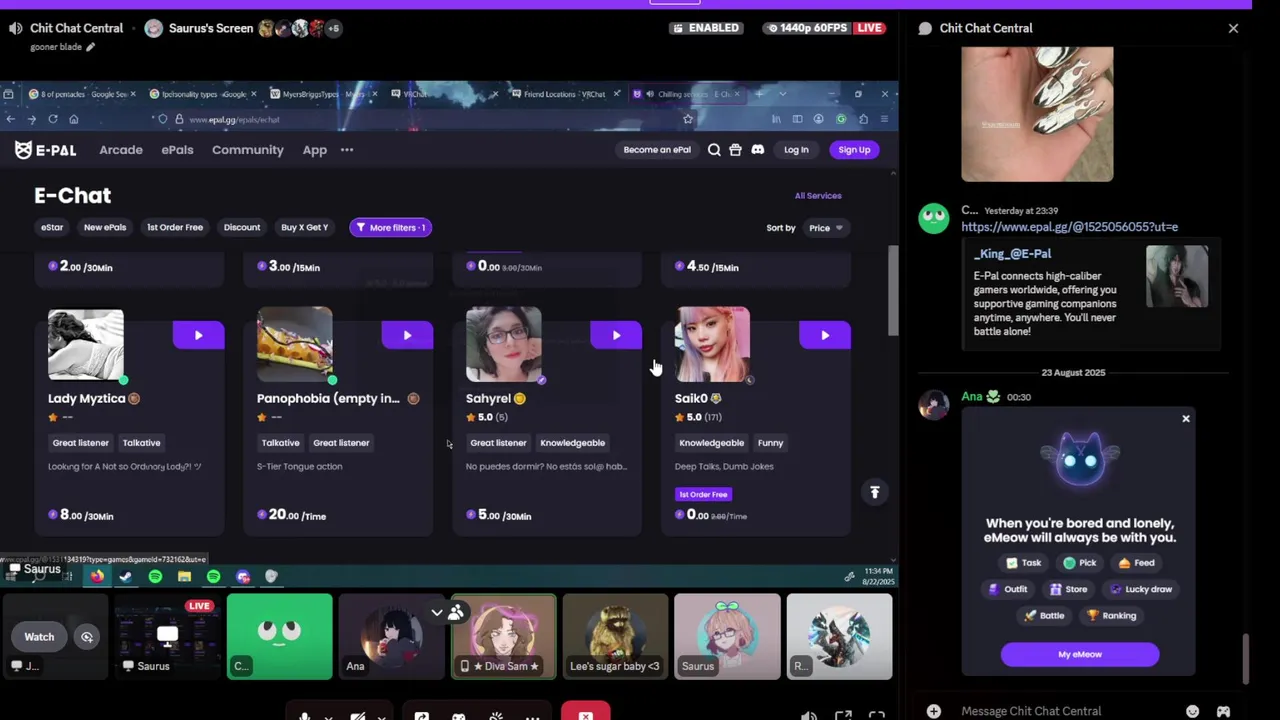This screenshot has width=1280, height=720.
Task: Play Saik0's voice intro
Action: 825,336
